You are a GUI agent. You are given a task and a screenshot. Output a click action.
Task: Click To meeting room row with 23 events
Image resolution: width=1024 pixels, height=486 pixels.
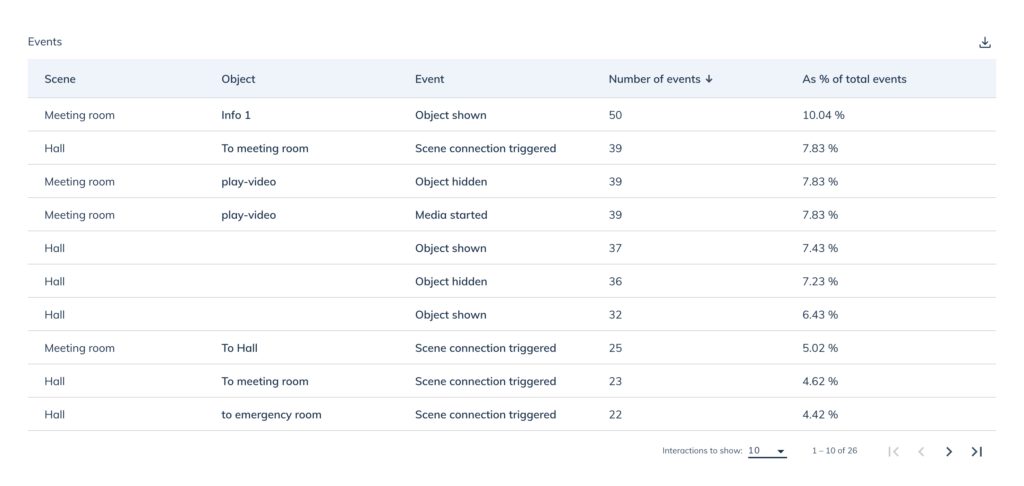coord(512,381)
